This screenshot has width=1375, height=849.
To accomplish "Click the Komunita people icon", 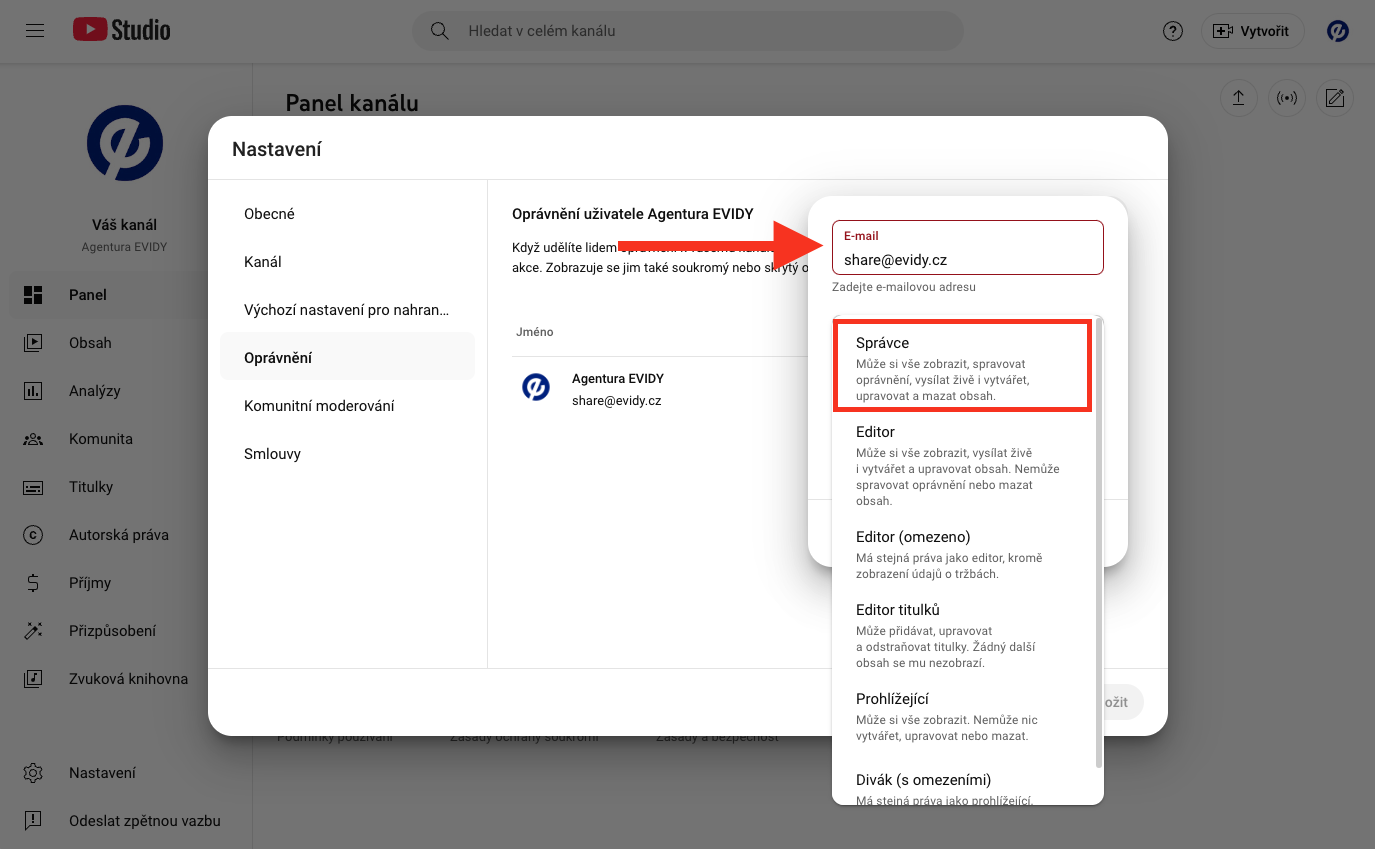I will pos(33,439).
